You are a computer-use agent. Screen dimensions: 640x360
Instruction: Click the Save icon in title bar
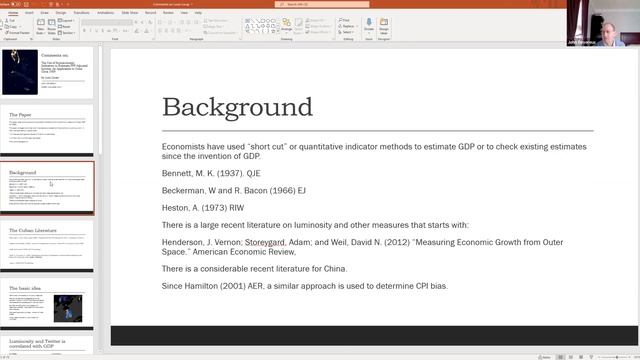(27, 4)
